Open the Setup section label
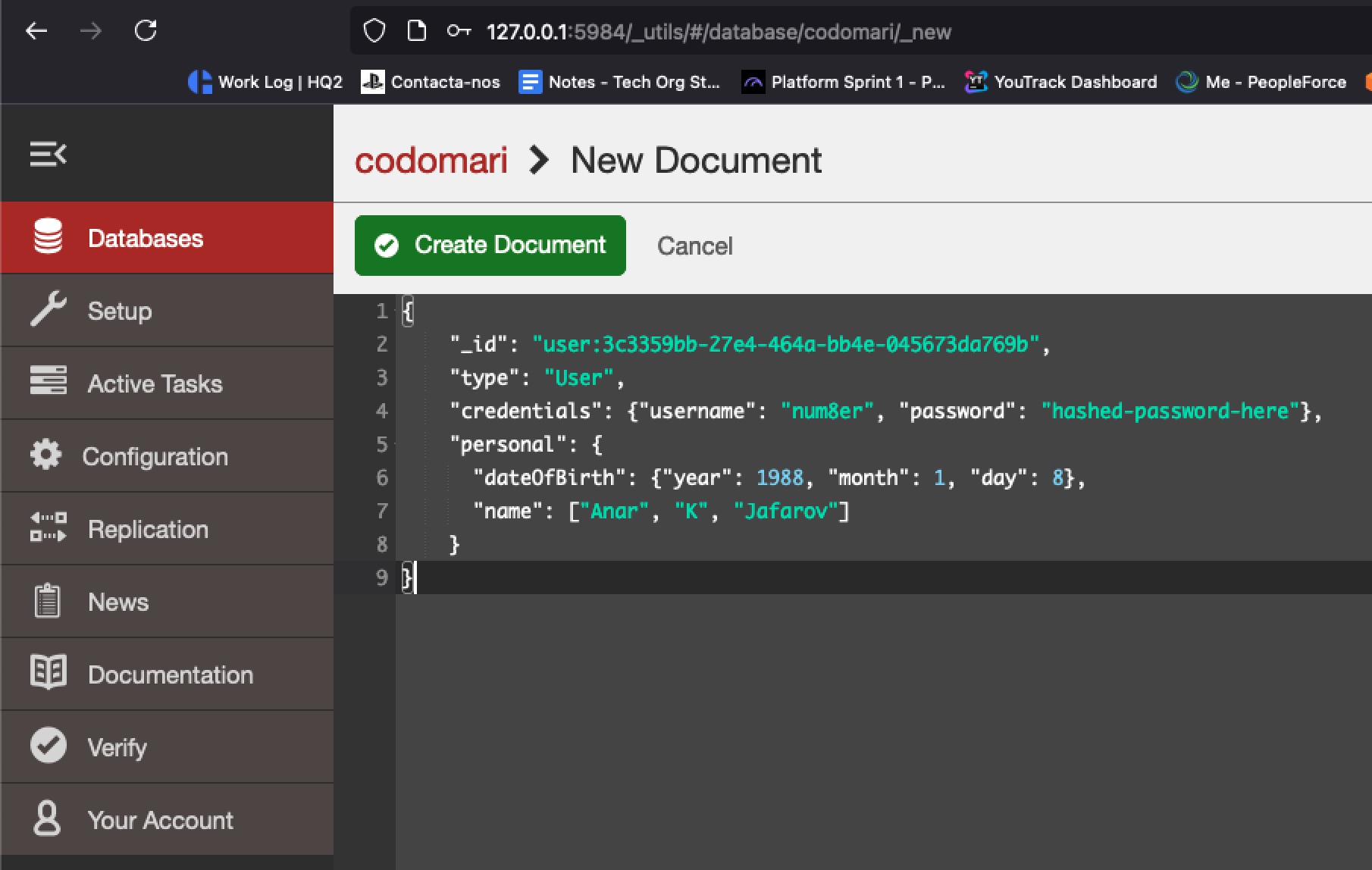 pyautogui.click(x=120, y=311)
